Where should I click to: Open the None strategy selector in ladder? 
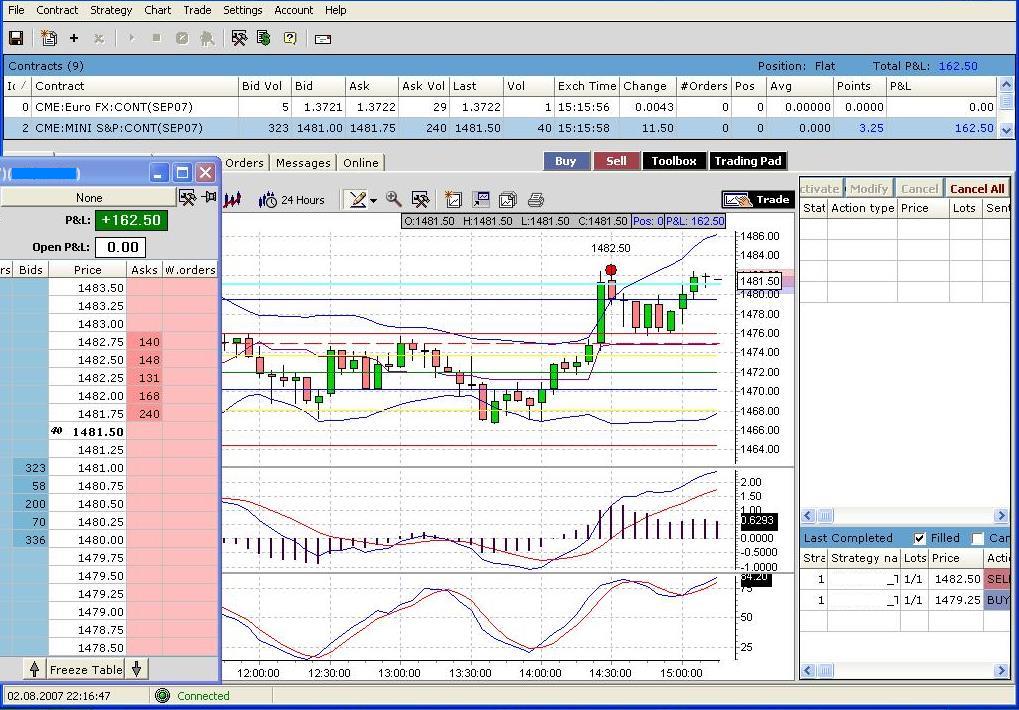pyautogui.click(x=88, y=198)
